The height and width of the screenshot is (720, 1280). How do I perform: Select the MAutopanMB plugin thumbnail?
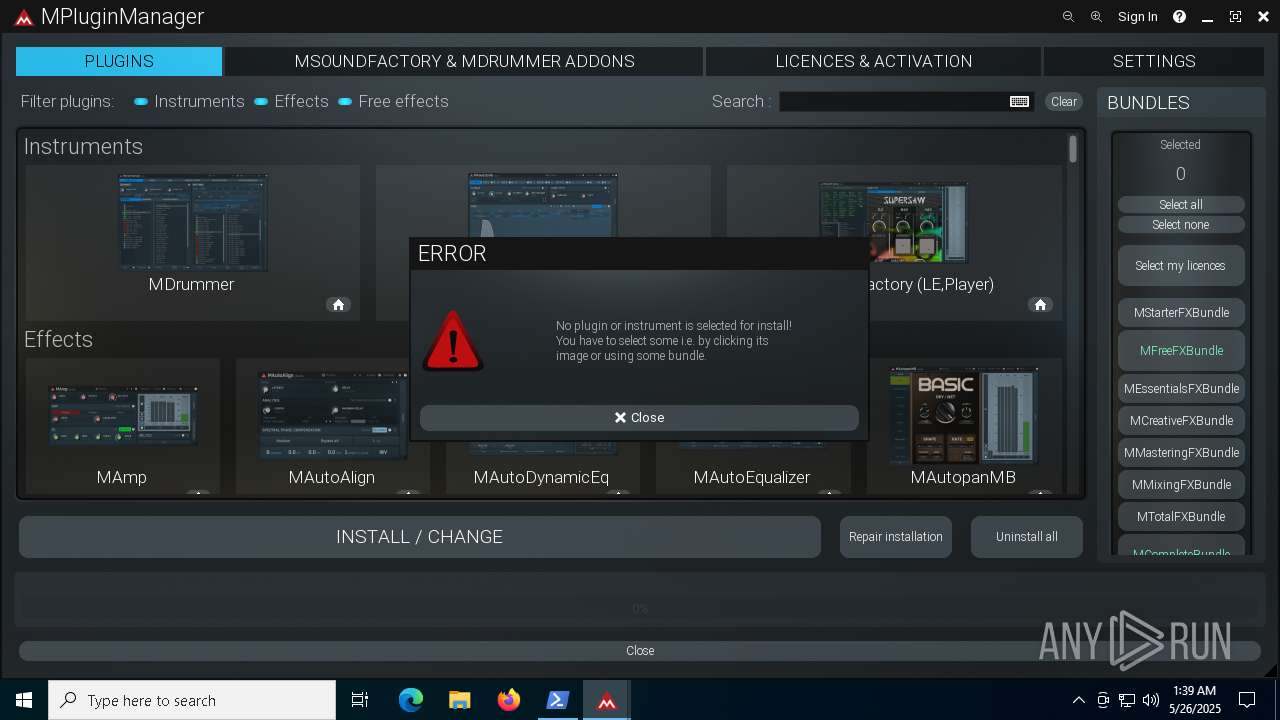(x=963, y=415)
